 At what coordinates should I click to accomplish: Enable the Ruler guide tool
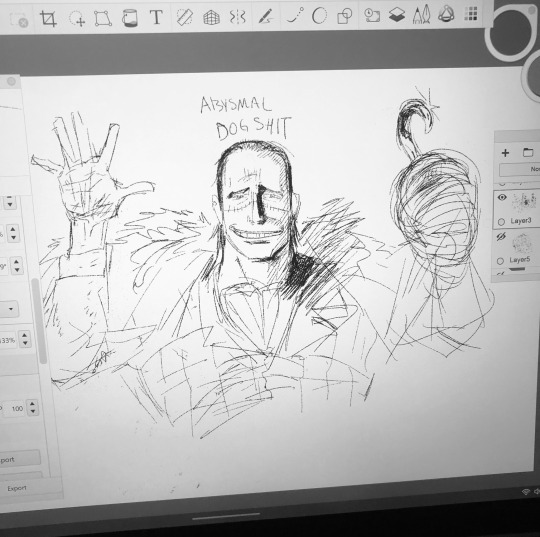185,17
